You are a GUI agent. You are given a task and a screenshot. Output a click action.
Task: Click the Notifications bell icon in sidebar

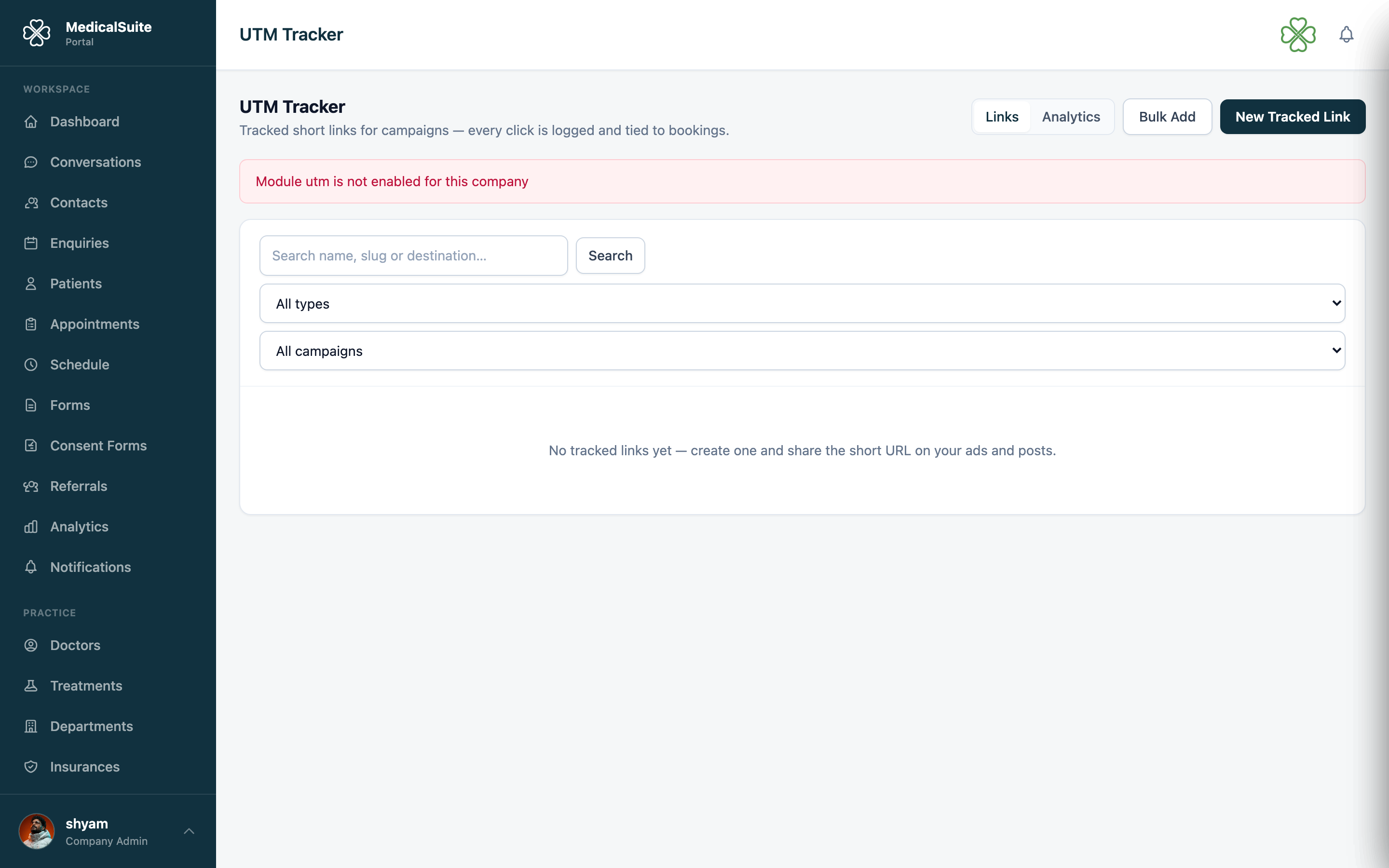(x=31, y=567)
